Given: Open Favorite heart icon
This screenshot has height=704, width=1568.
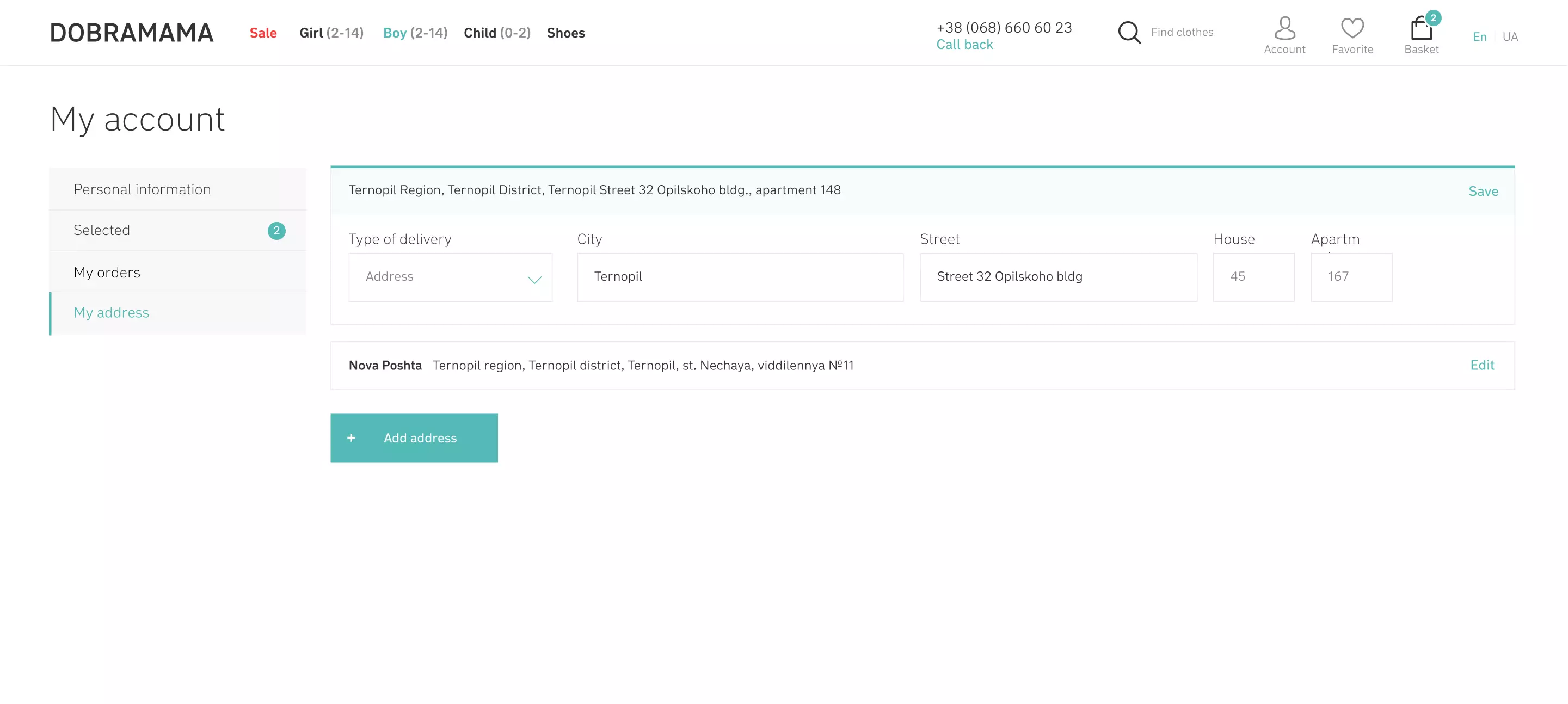Looking at the screenshot, I should tap(1352, 28).
